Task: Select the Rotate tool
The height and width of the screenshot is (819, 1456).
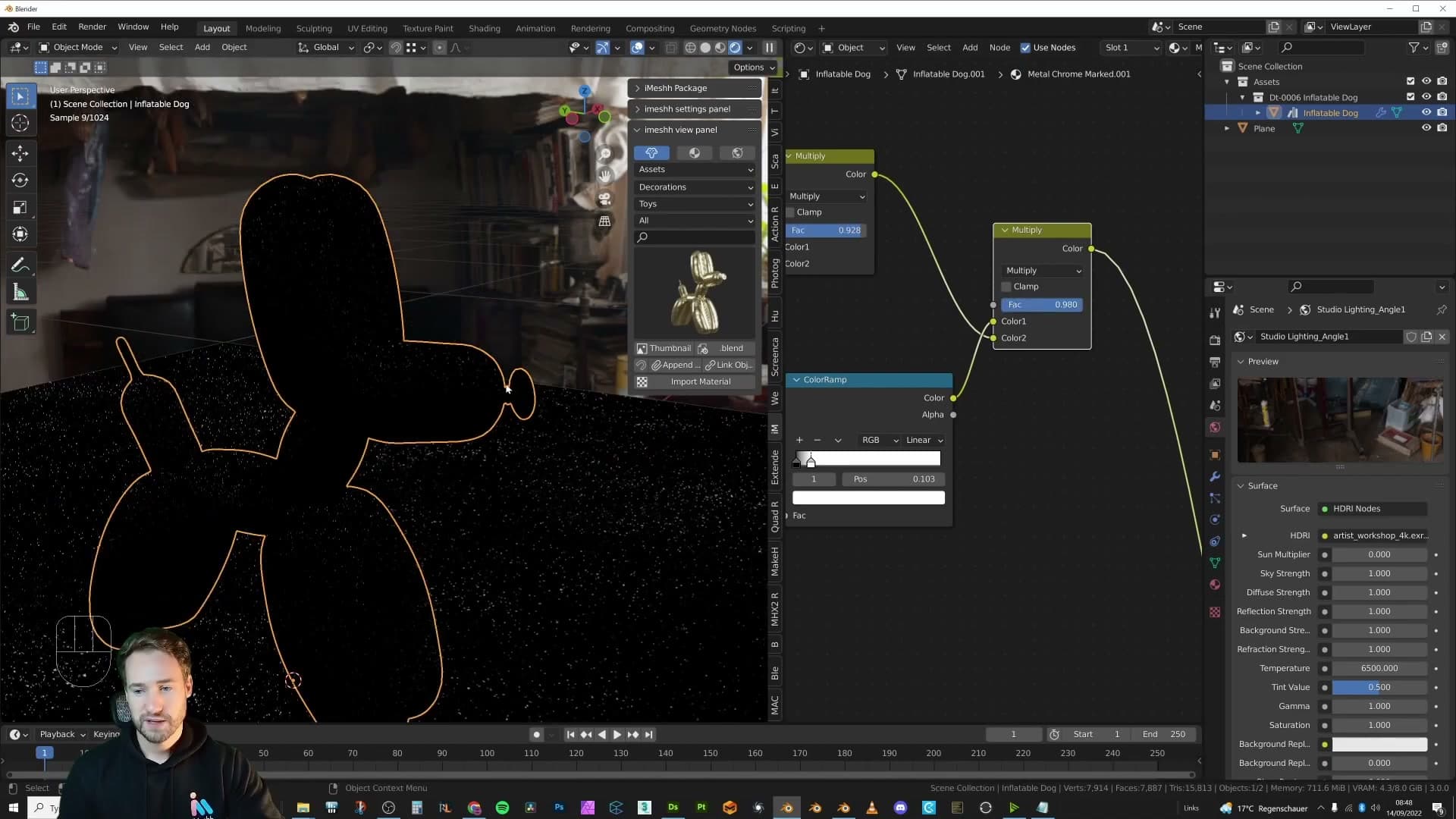Action: pyautogui.click(x=20, y=180)
